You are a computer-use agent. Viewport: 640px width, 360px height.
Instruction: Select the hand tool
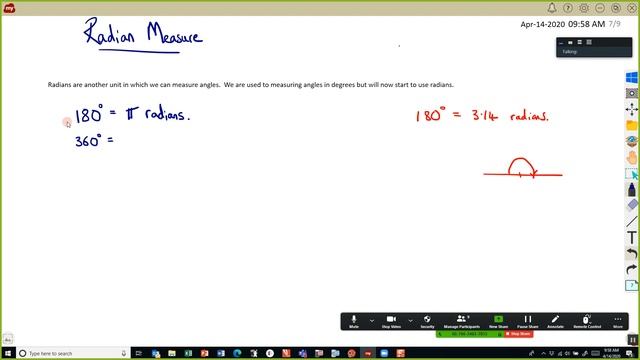point(632,158)
